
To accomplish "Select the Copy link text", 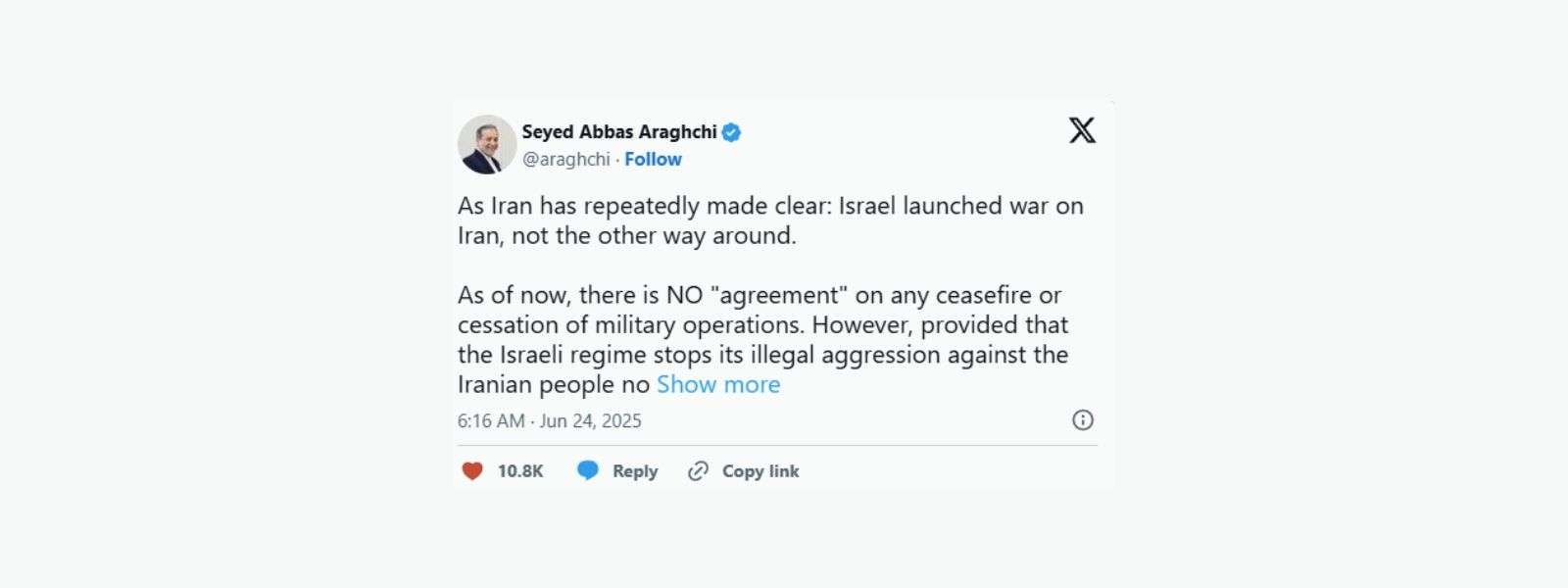I will (x=760, y=471).
